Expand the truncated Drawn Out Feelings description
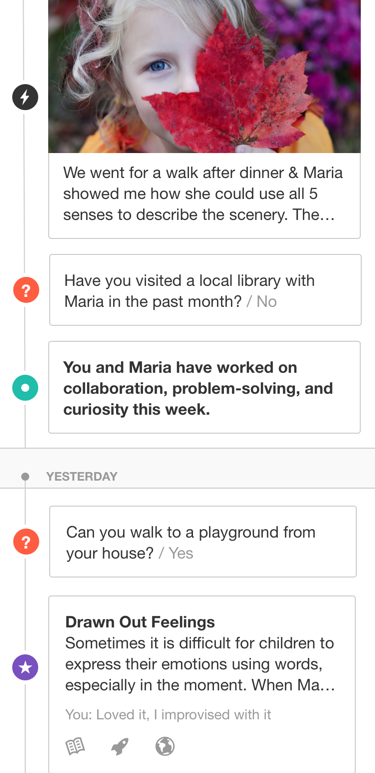This screenshot has height=773, width=375. coord(200,665)
